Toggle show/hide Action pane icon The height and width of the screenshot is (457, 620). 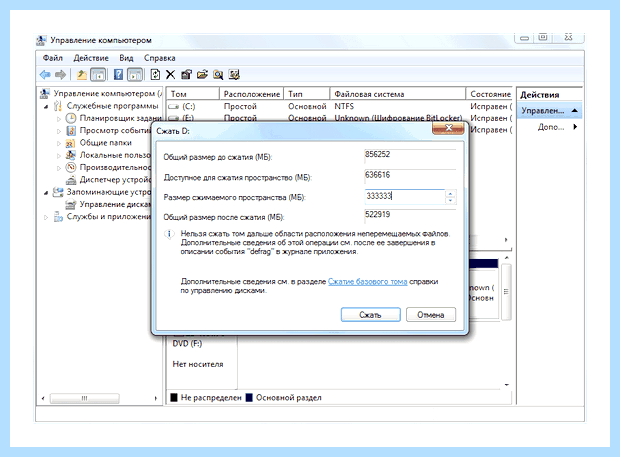coord(135,74)
